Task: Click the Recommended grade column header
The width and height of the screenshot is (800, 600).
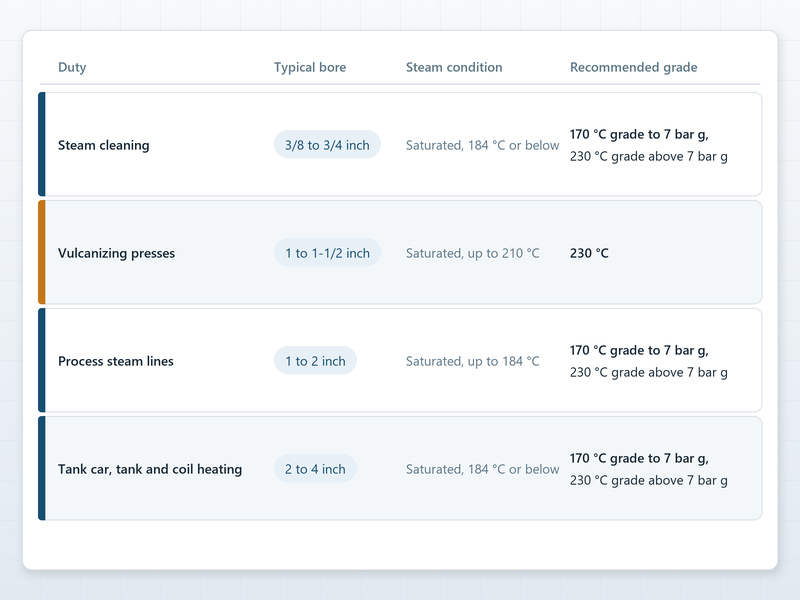Action: [x=633, y=67]
